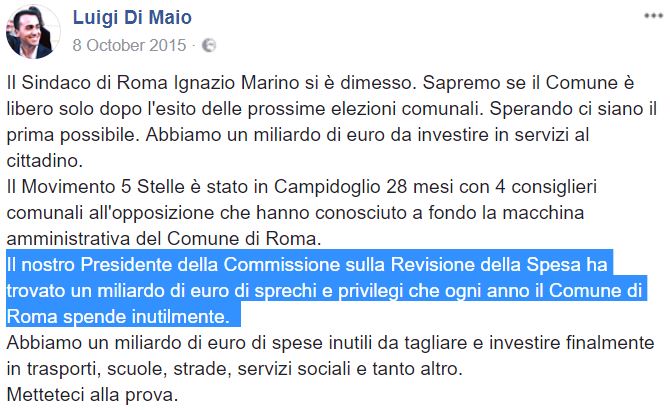The width and height of the screenshot is (671, 410).
Task: Open Luigi Di Maio's profile picture
Action: tap(33, 32)
